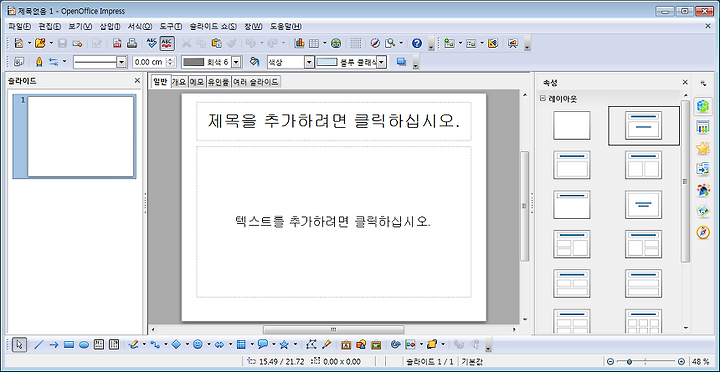This screenshot has height=372, width=720.
Task: Switch to the 여러 슬라이드 tab
Action: click(256, 82)
